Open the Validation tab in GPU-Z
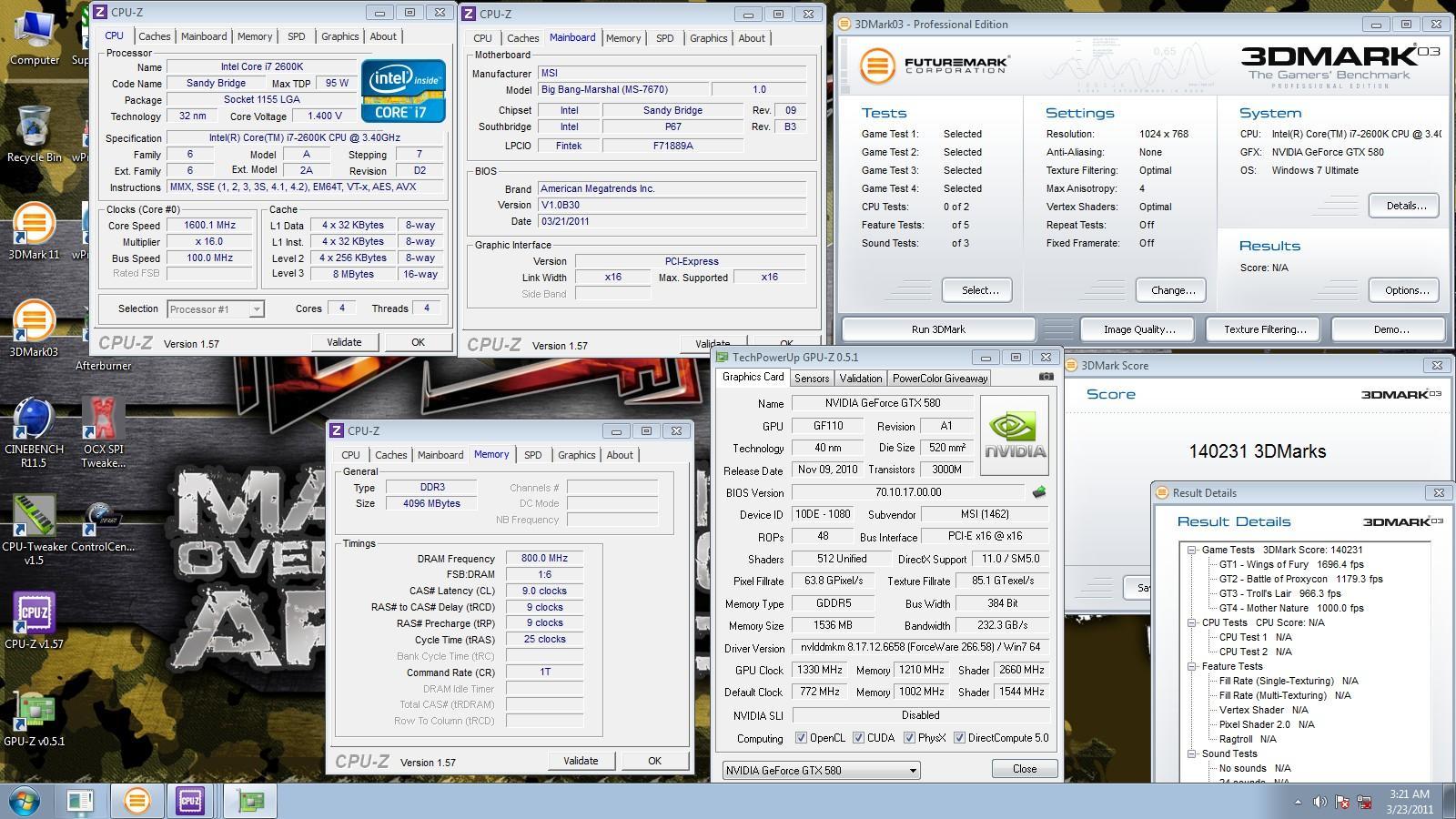 [860, 379]
